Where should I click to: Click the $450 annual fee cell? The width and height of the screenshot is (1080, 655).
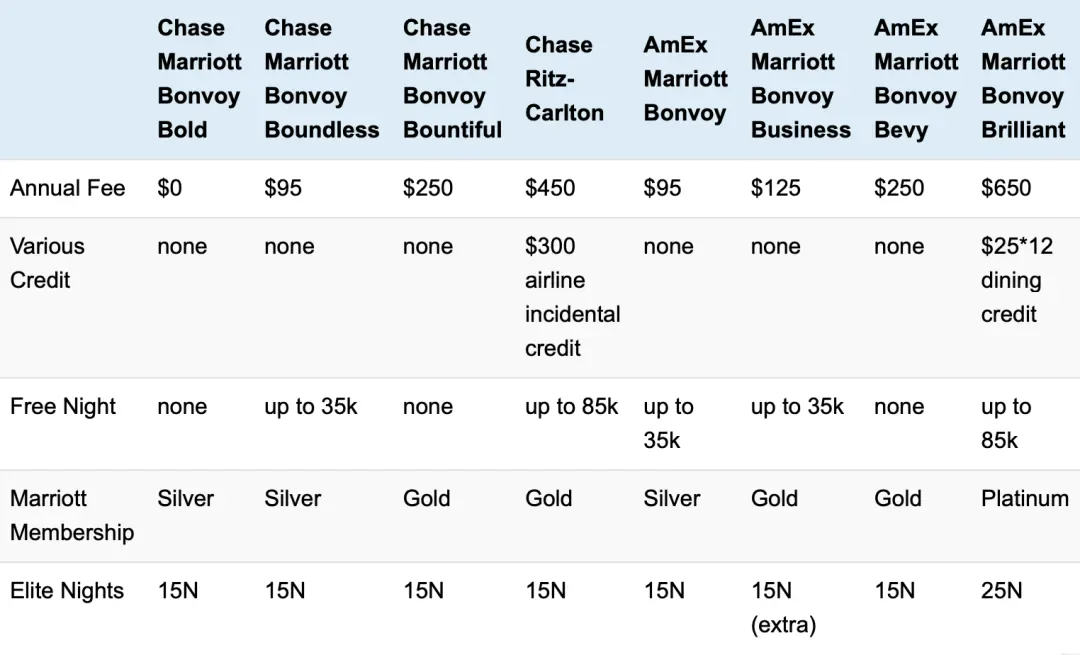point(550,188)
